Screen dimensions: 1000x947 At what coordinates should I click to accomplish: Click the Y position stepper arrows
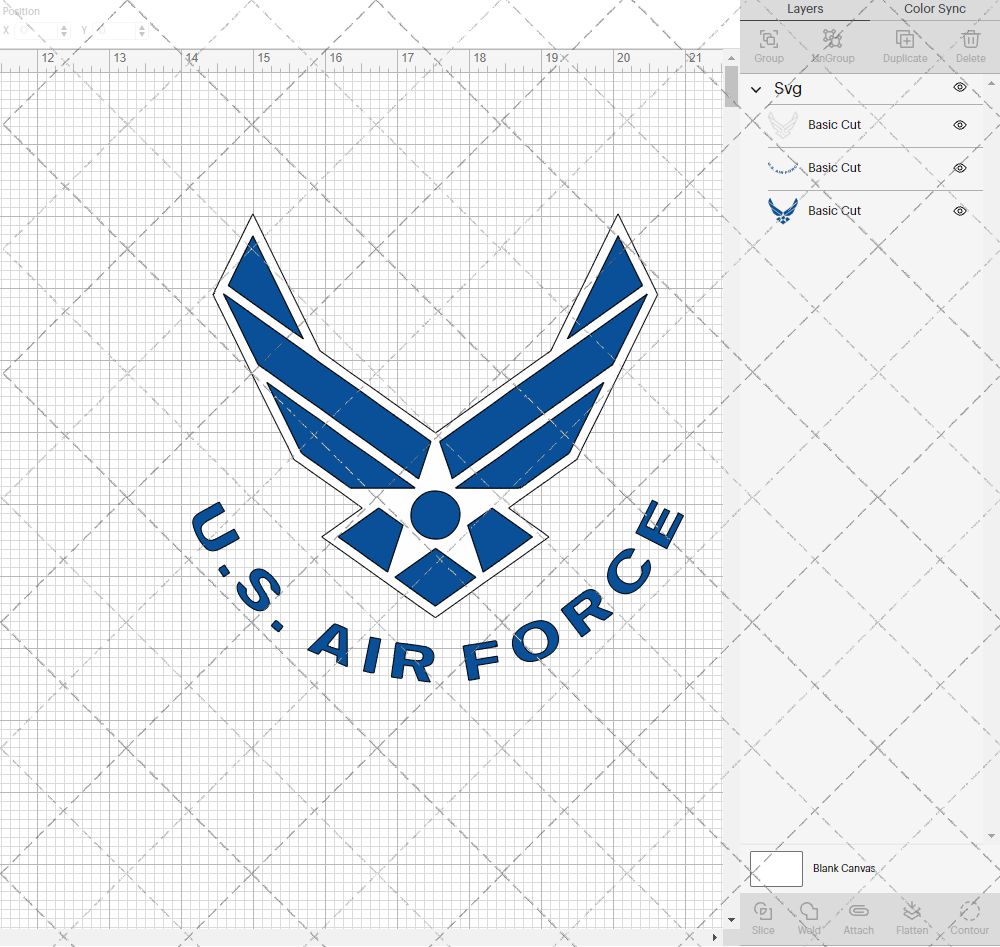142,30
